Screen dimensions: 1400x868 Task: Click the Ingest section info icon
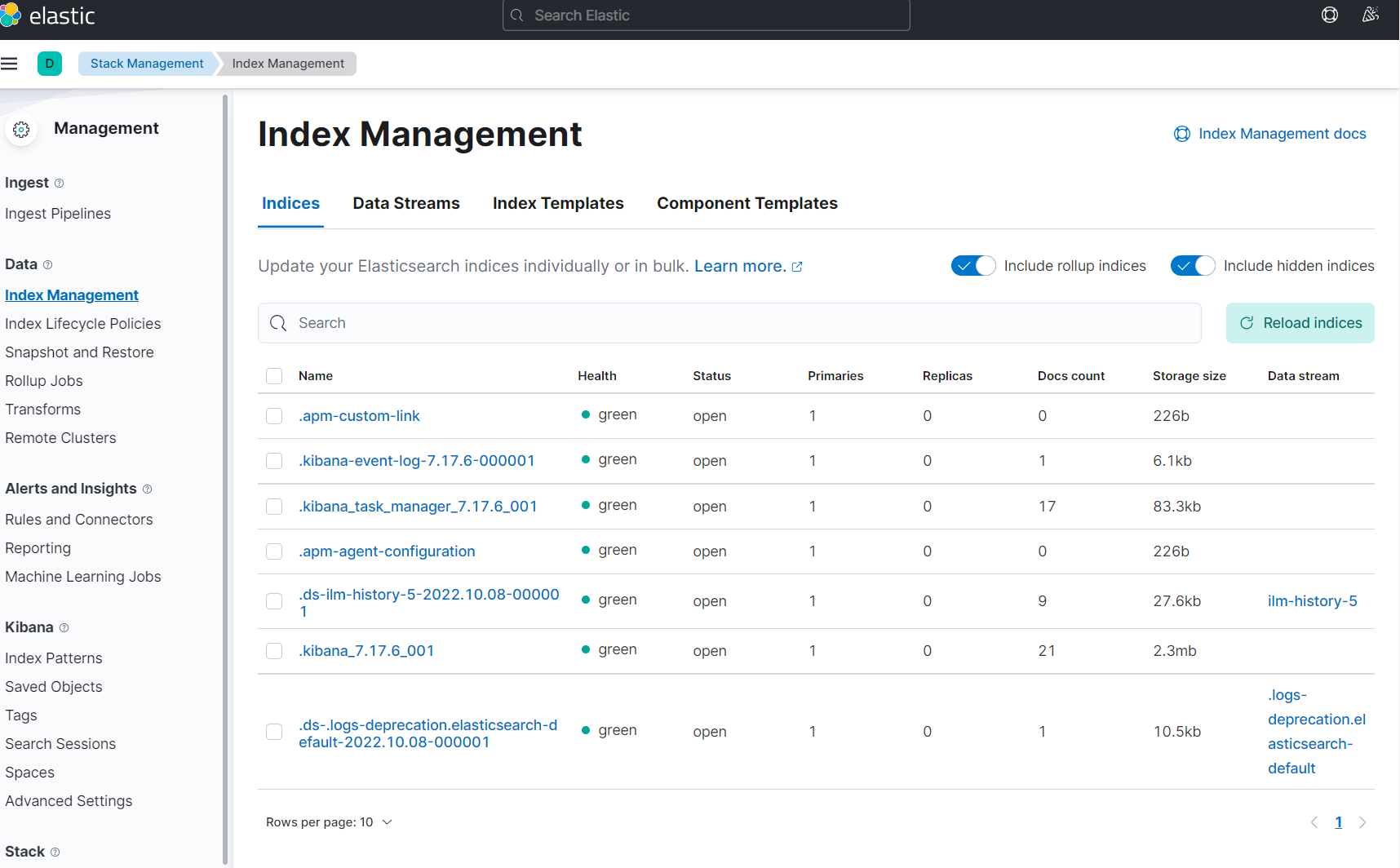pyautogui.click(x=59, y=184)
